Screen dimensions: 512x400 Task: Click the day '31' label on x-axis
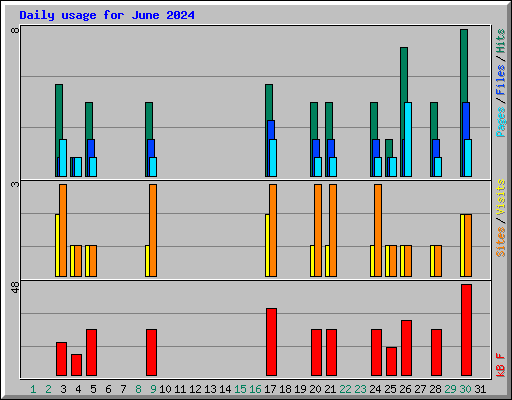[x=480, y=389]
